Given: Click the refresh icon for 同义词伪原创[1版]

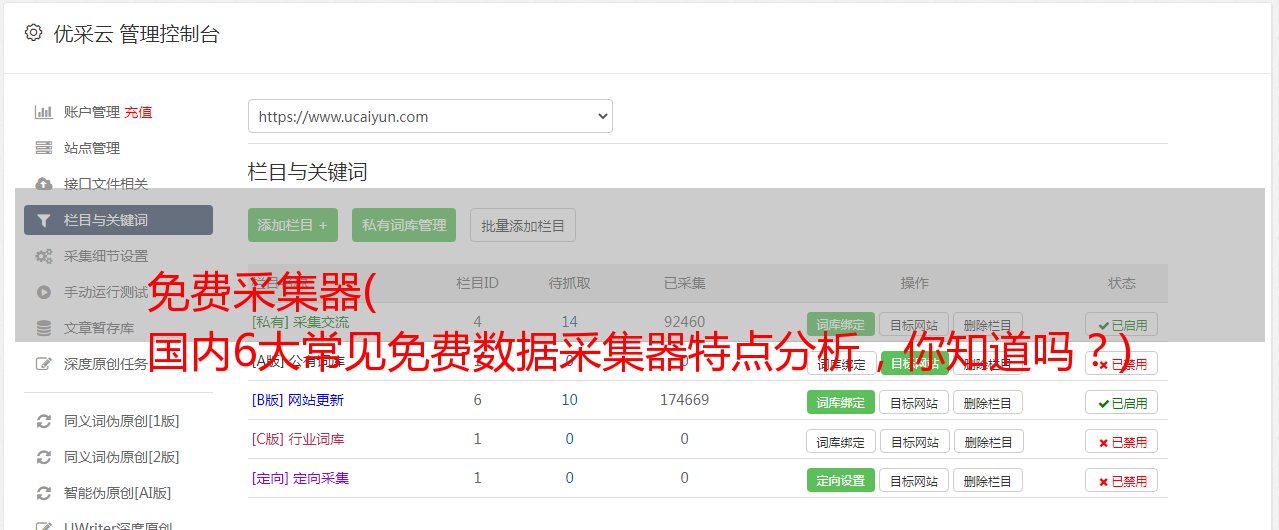Looking at the screenshot, I should [43, 421].
